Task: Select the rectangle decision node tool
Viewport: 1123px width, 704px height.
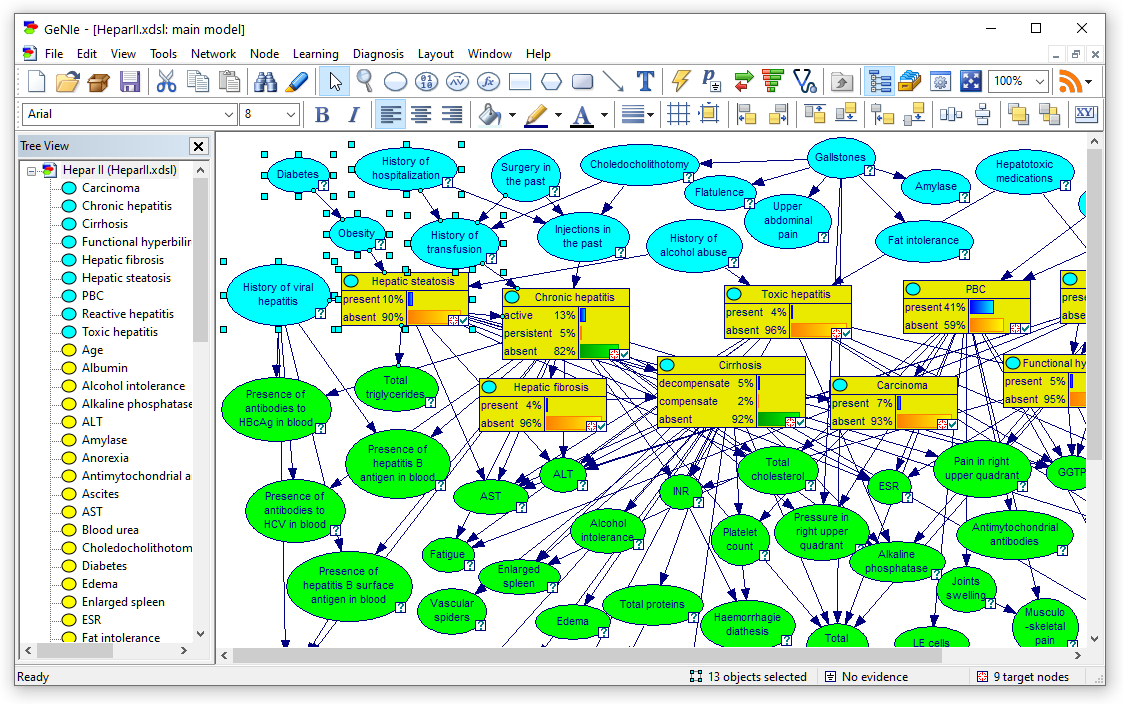Action: (520, 82)
